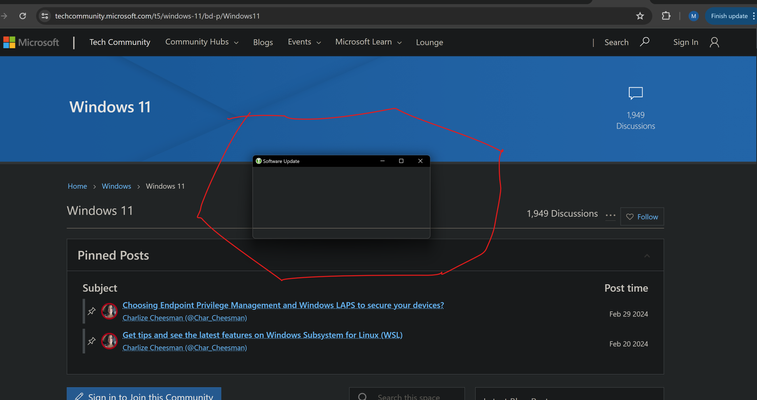Click the Software Update window app icon
The image size is (757, 400).
coord(258,161)
